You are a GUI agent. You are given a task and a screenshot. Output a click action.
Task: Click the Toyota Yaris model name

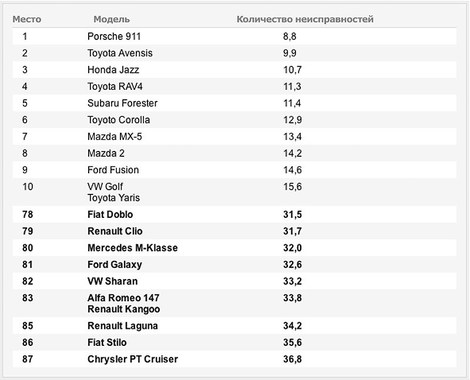pyautogui.click(x=114, y=198)
